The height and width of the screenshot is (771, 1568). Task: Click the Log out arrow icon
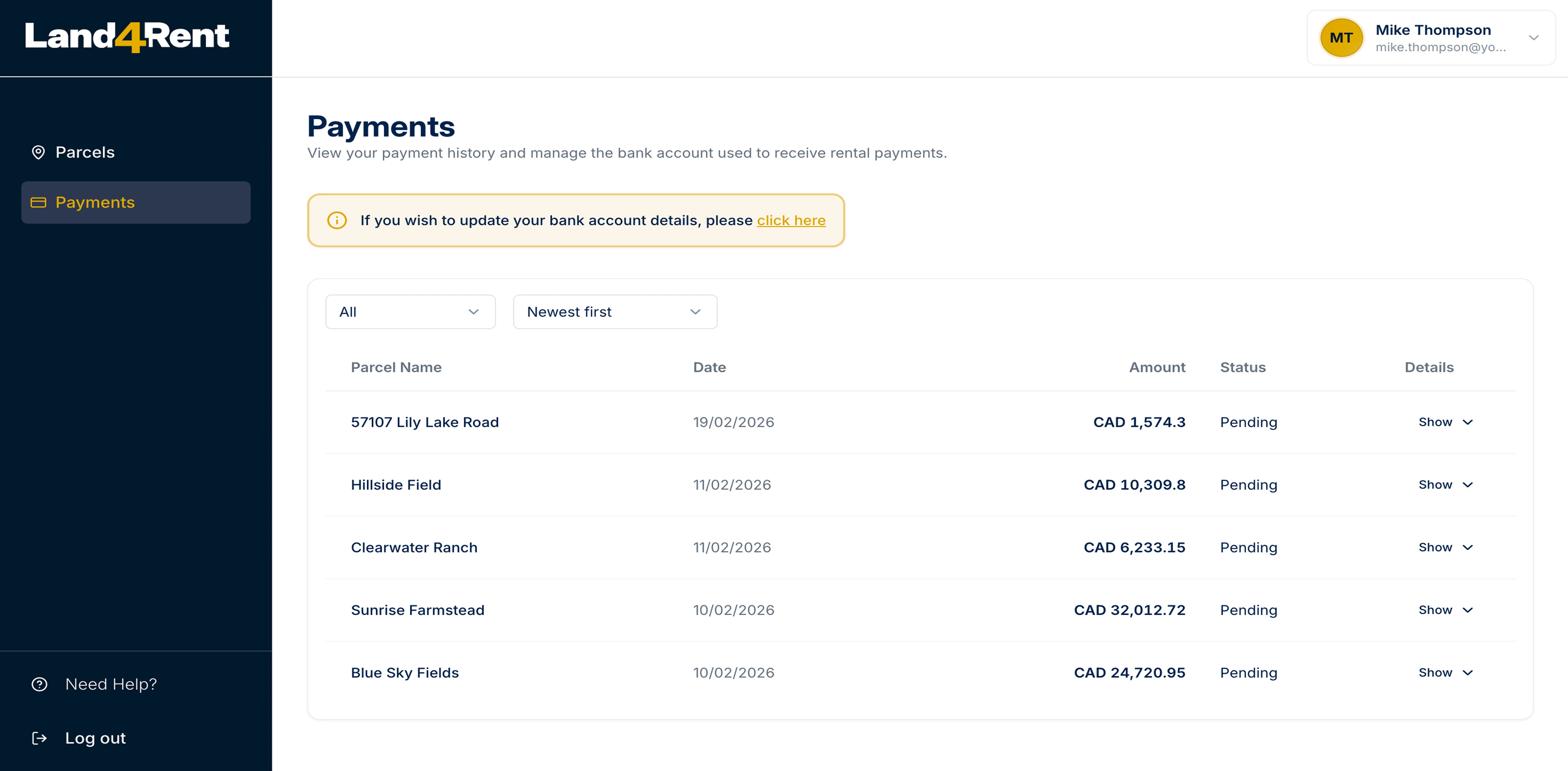tap(40, 738)
